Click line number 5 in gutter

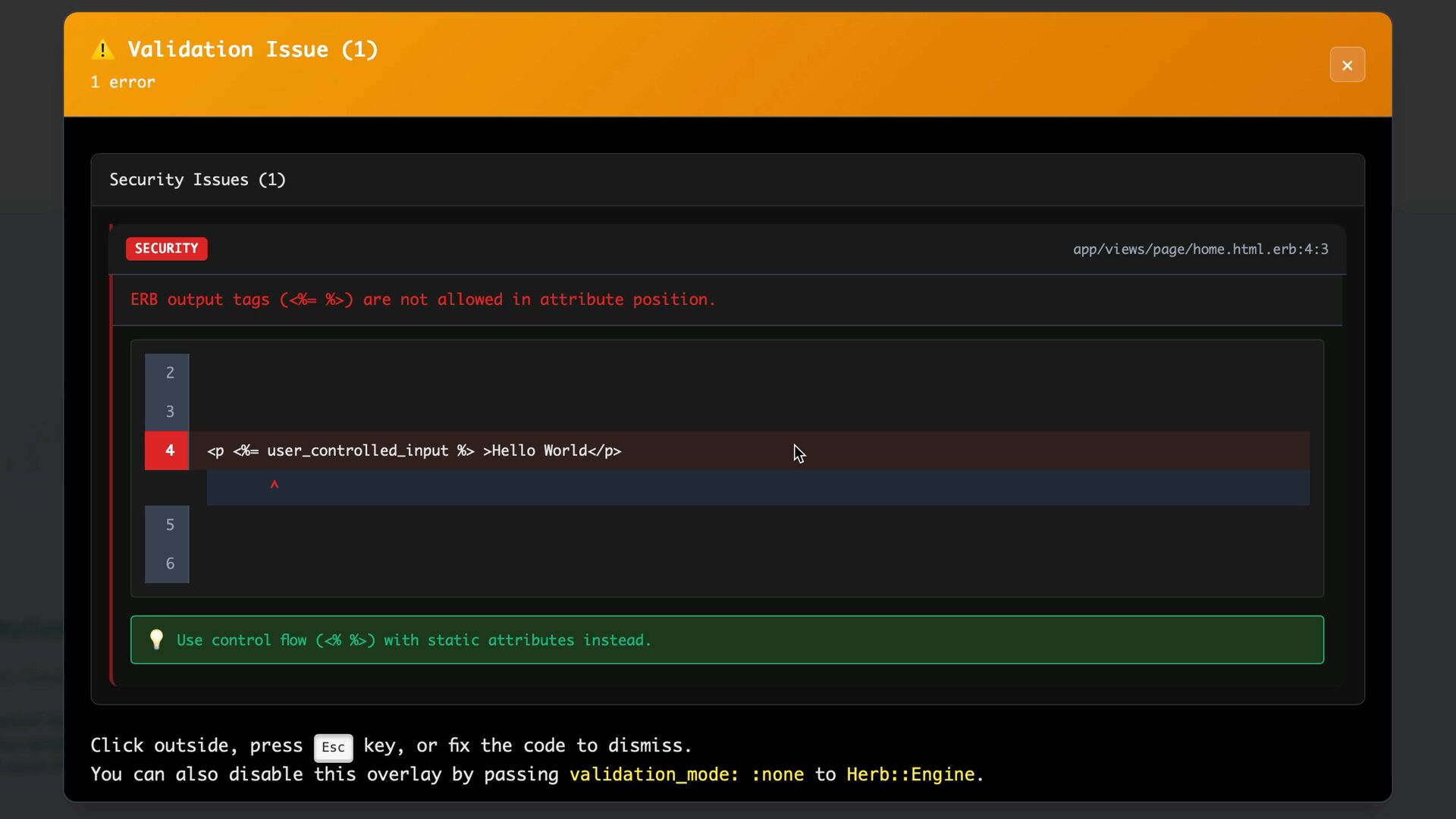[x=170, y=525]
